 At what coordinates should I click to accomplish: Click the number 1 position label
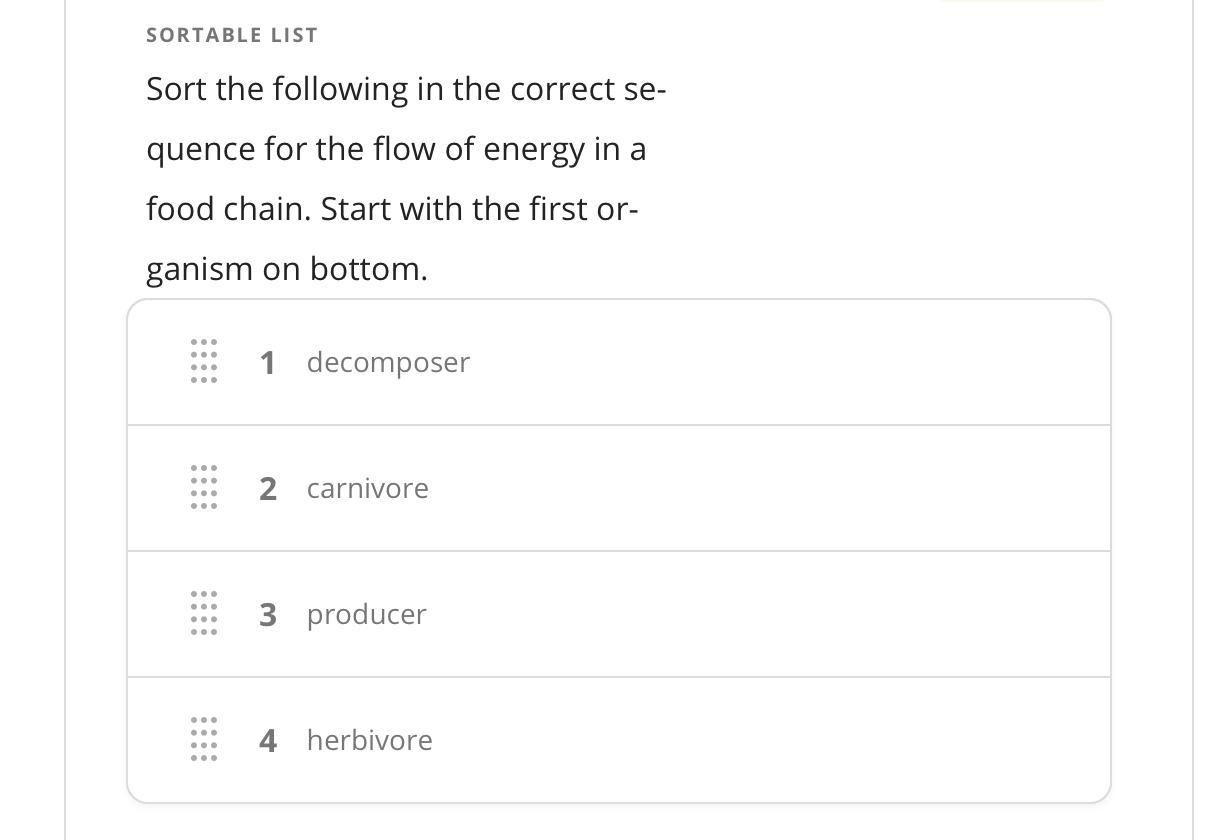pyautogui.click(x=267, y=362)
